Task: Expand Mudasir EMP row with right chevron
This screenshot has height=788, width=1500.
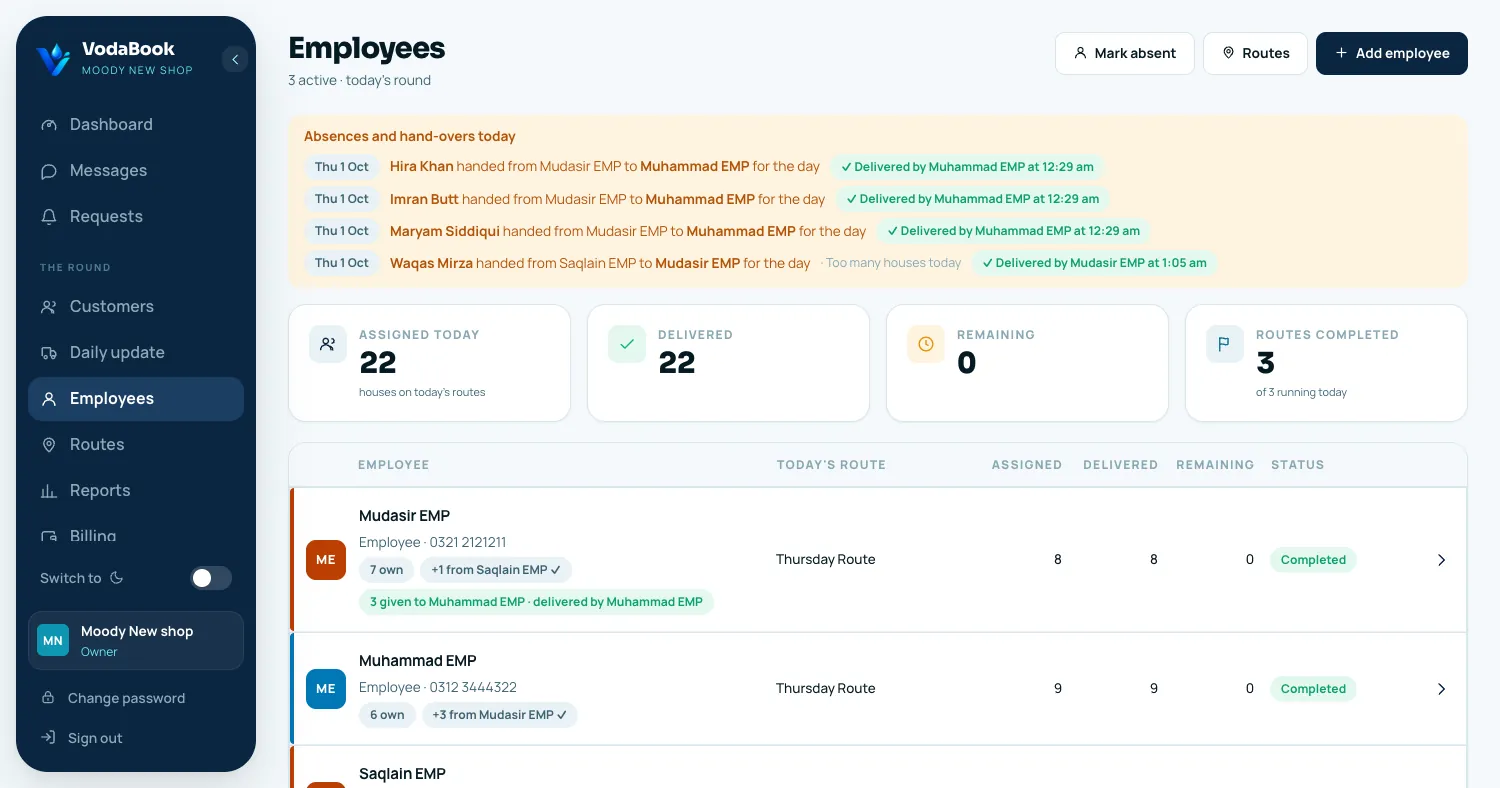Action: tap(1441, 560)
